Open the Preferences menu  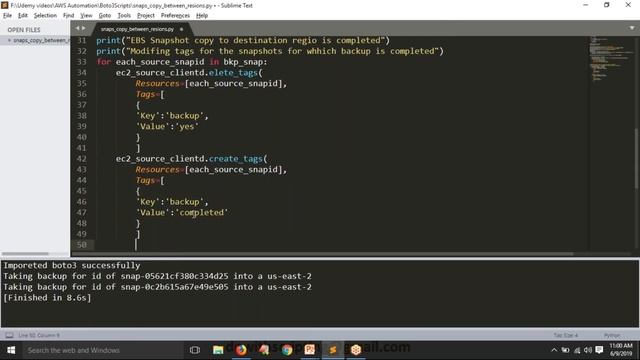pyautogui.click(x=175, y=16)
